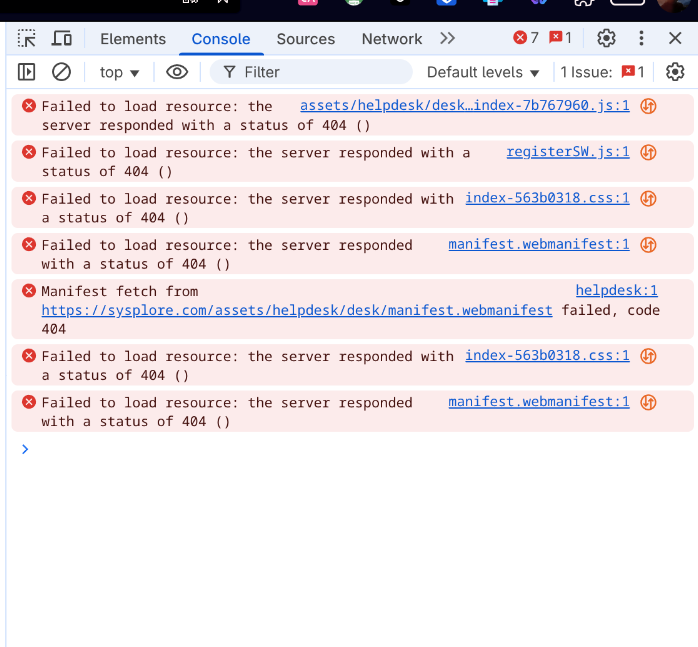The height and width of the screenshot is (647, 698).
Task: Open the helpdesk:1 source link
Action: [616, 291]
